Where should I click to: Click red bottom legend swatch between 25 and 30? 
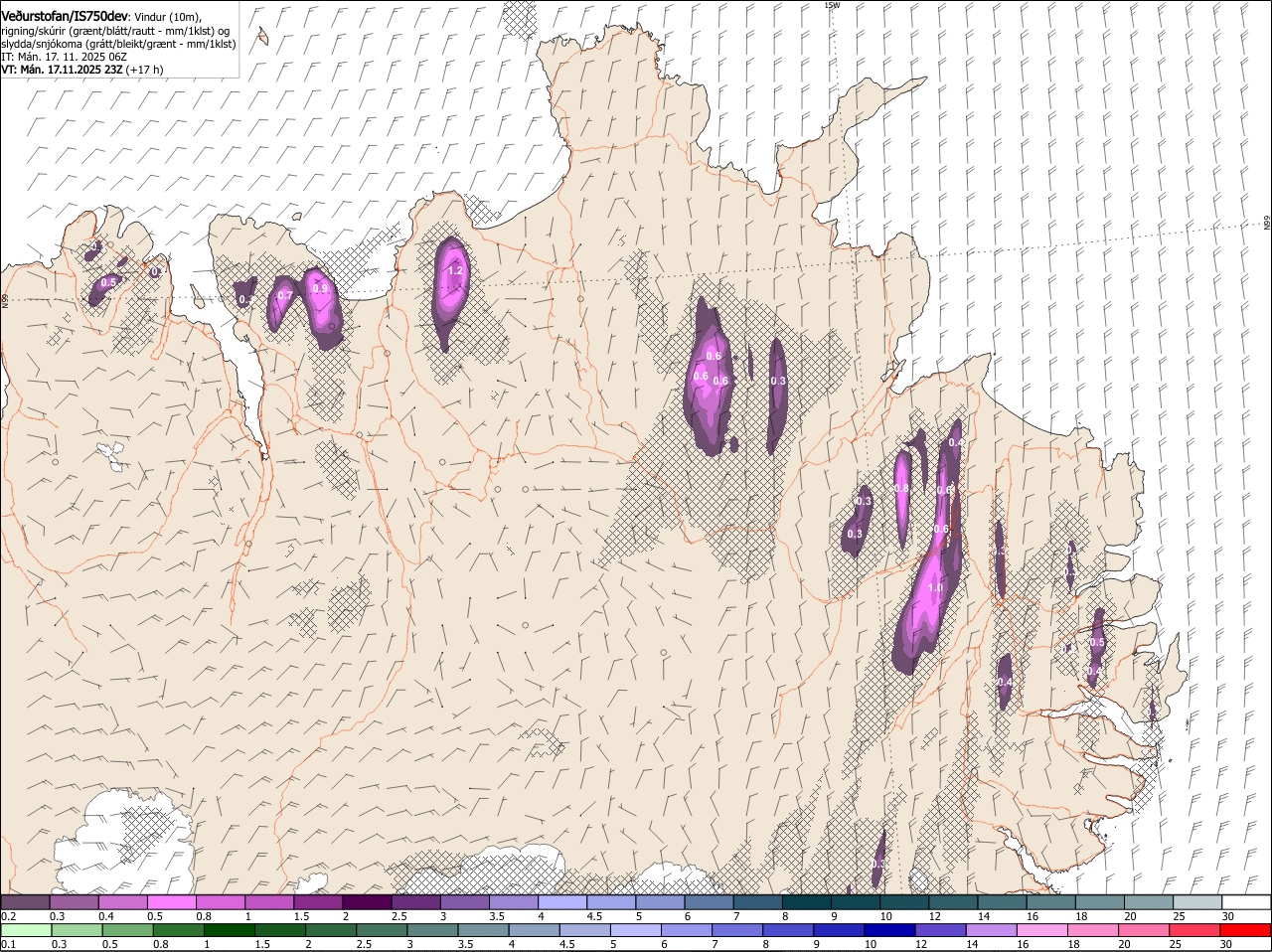tap(1194, 930)
